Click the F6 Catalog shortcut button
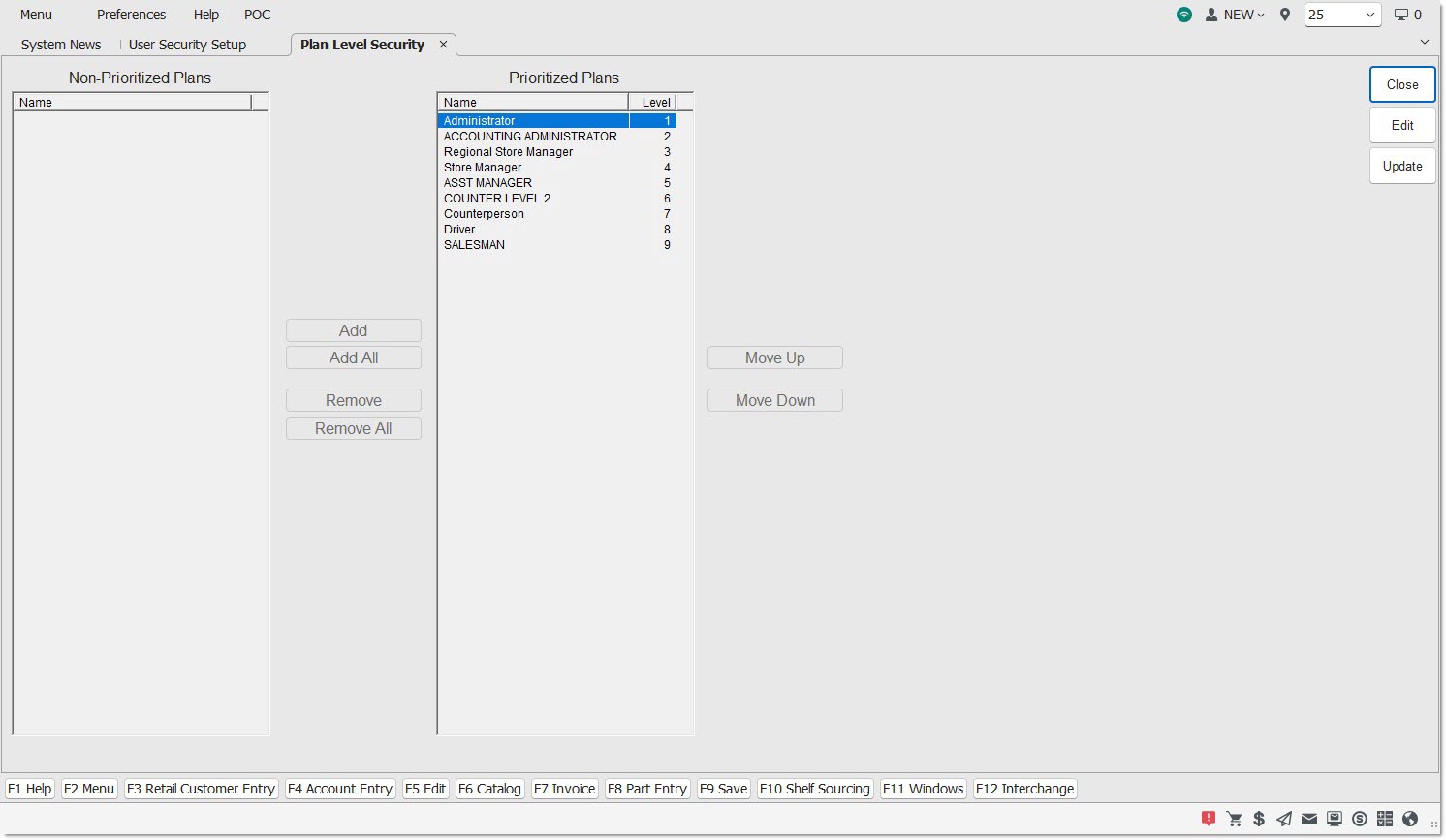 click(x=489, y=789)
